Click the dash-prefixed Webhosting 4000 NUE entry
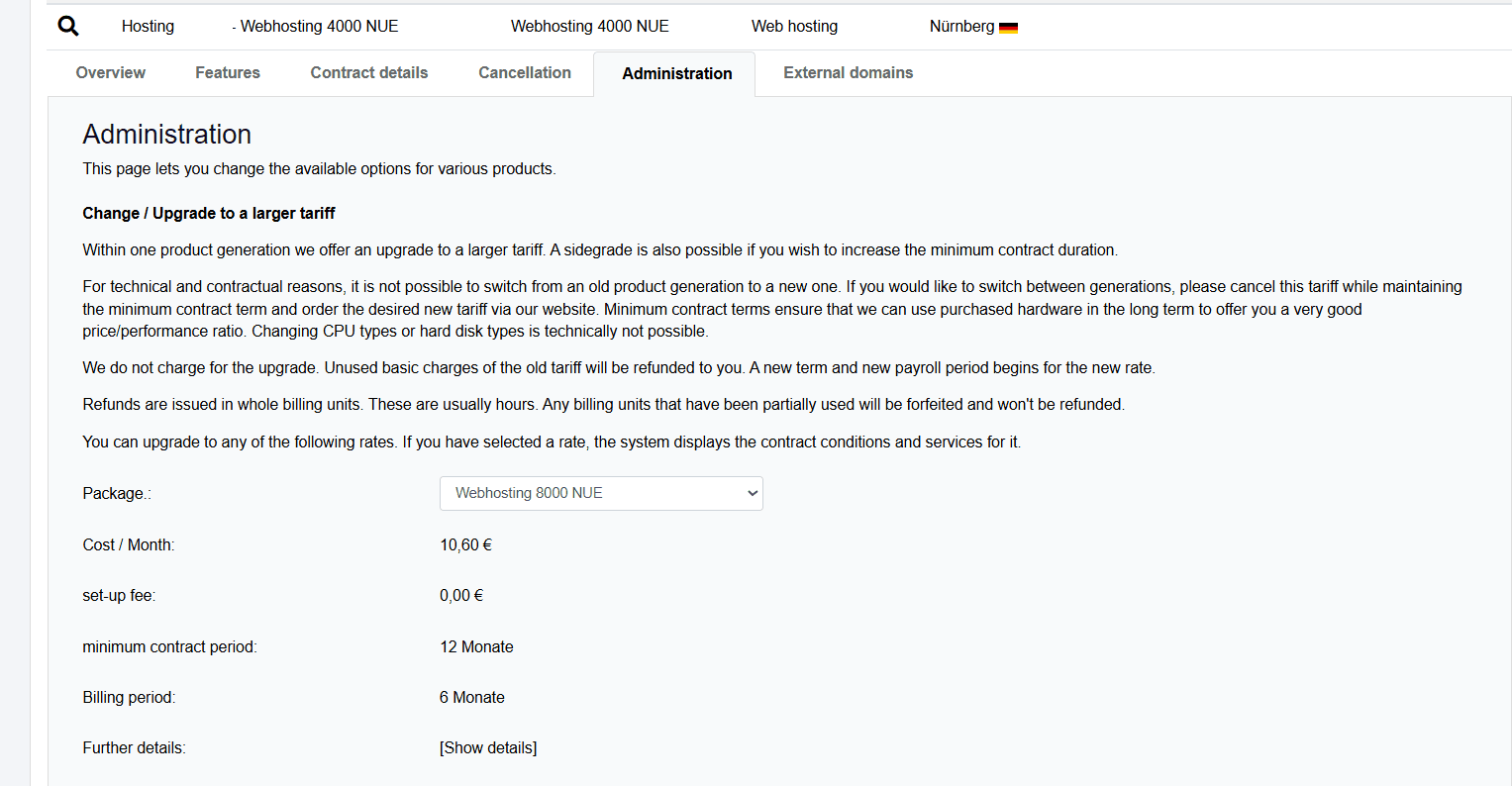1512x786 pixels. tap(316, 27)
